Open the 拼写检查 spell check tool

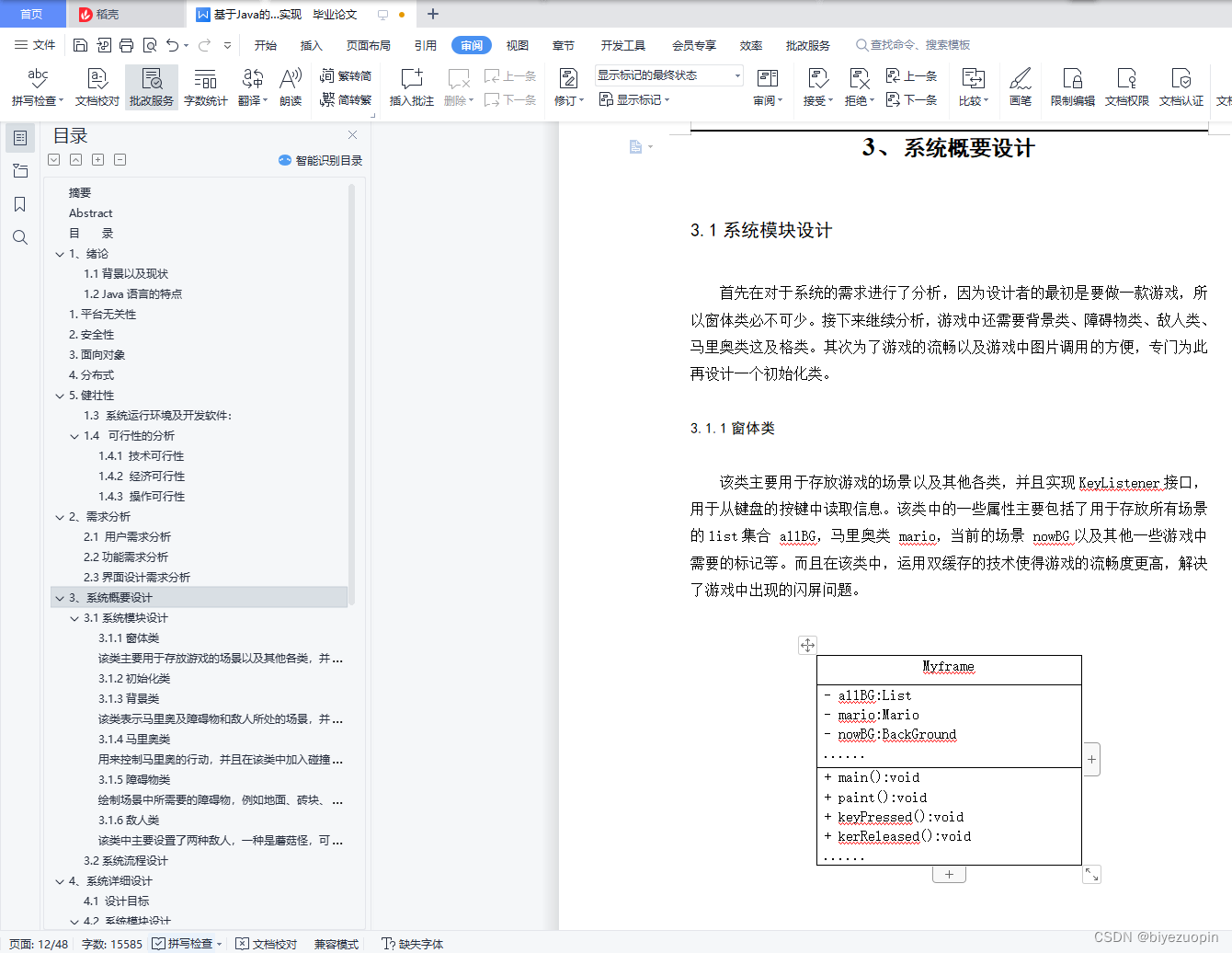pyautogui.click(x=37, y=86)
